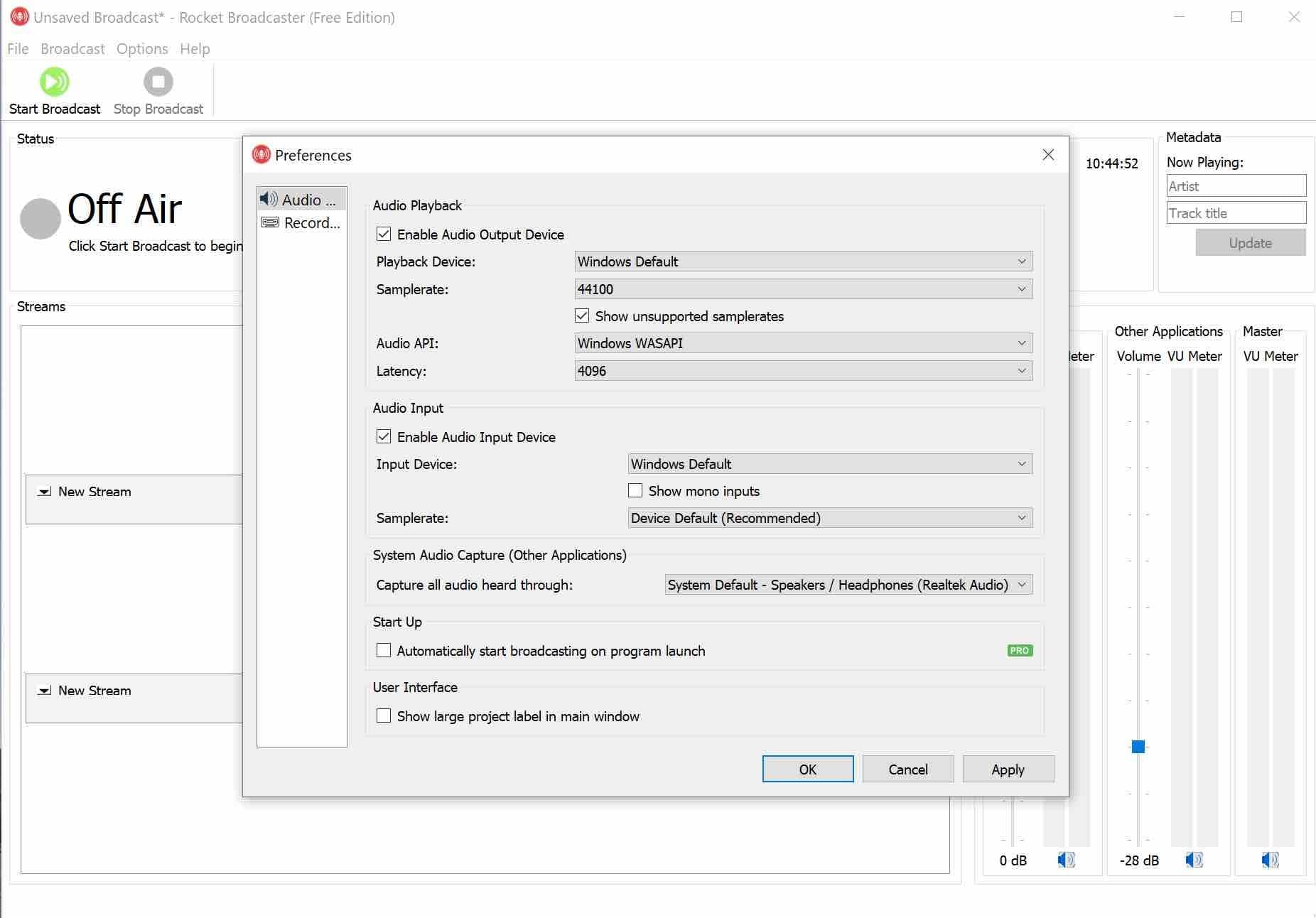The width and height of the screenshot is (1316, 918).
Task: Click the Apply button
Action: click(1008, 769)
